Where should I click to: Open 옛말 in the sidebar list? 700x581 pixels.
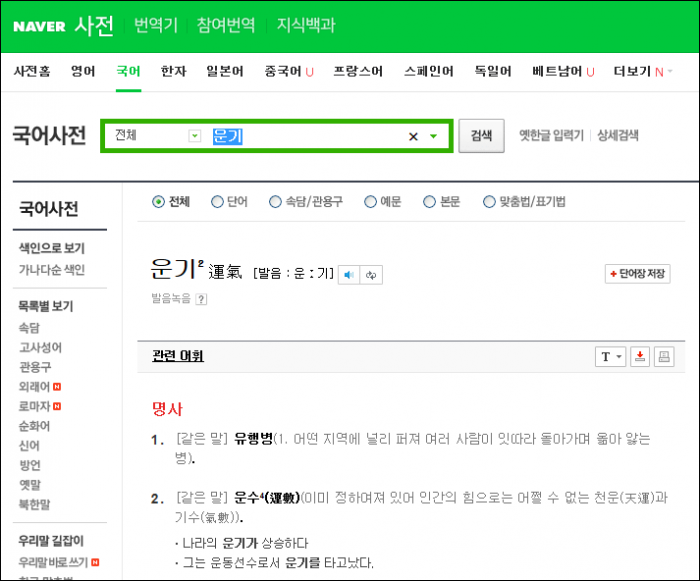tap(29, 485)
